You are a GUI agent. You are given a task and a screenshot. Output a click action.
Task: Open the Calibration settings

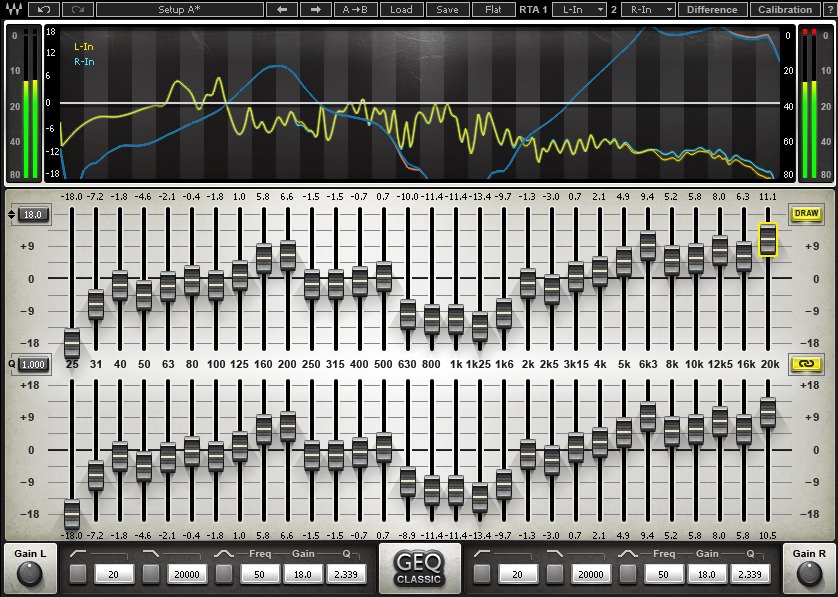(x=787, y=9)
